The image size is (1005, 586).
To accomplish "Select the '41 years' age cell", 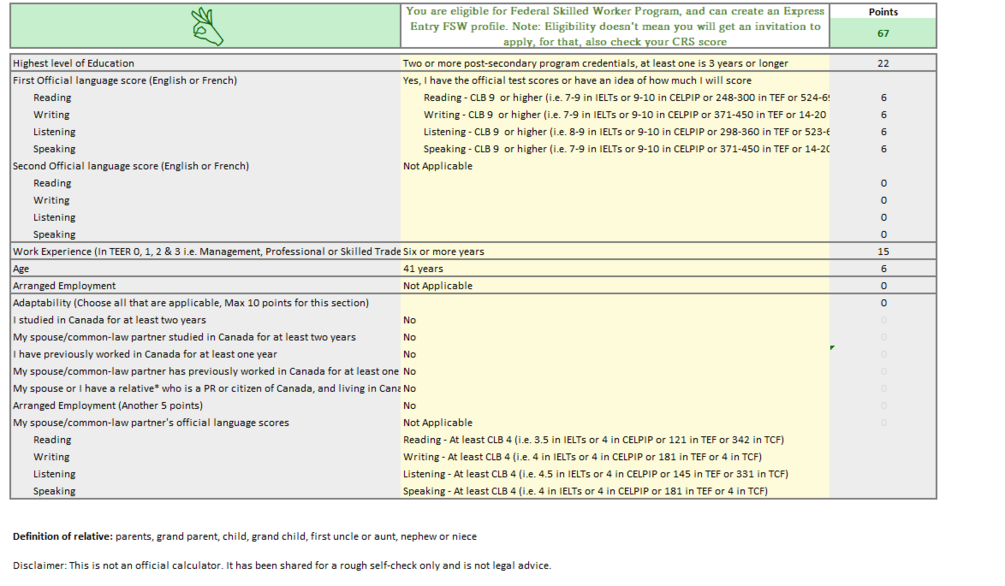I will pos(615,269).
